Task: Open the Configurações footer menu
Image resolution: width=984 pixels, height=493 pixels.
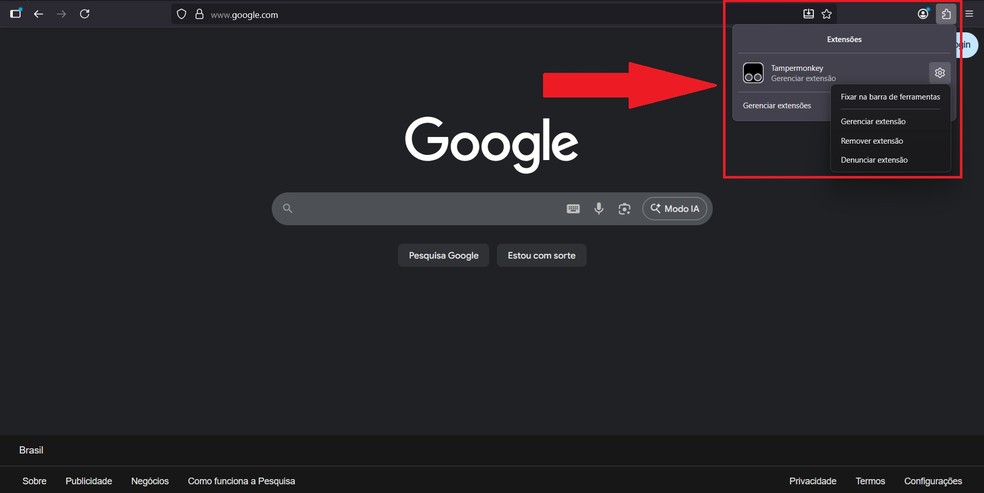Action: 933,481
